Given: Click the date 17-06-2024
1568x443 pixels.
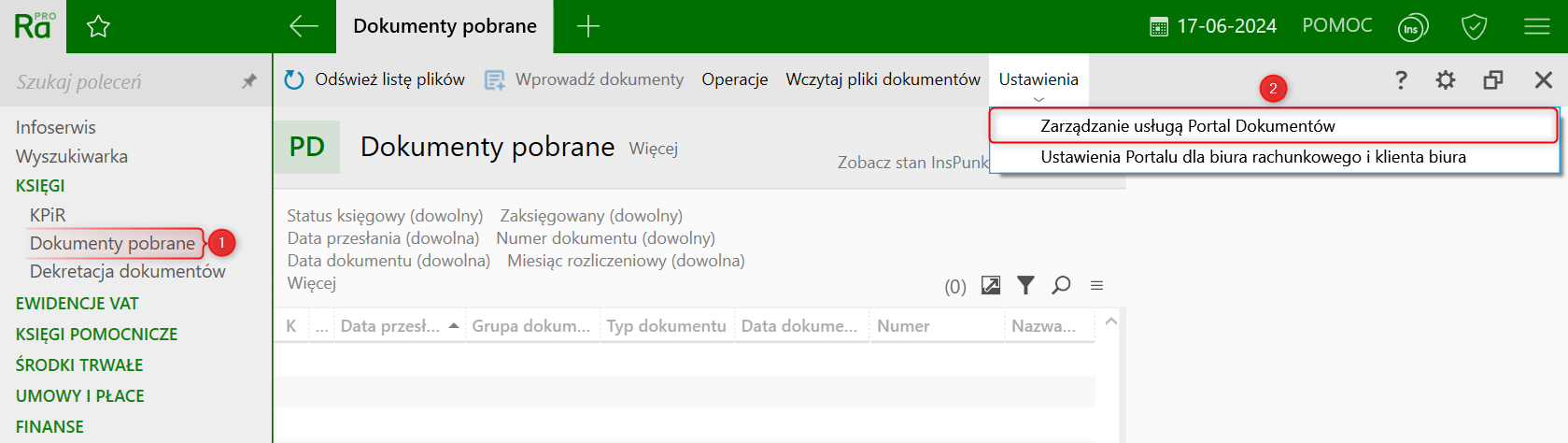Looking at the screenshot, I should click(1226, 26).
